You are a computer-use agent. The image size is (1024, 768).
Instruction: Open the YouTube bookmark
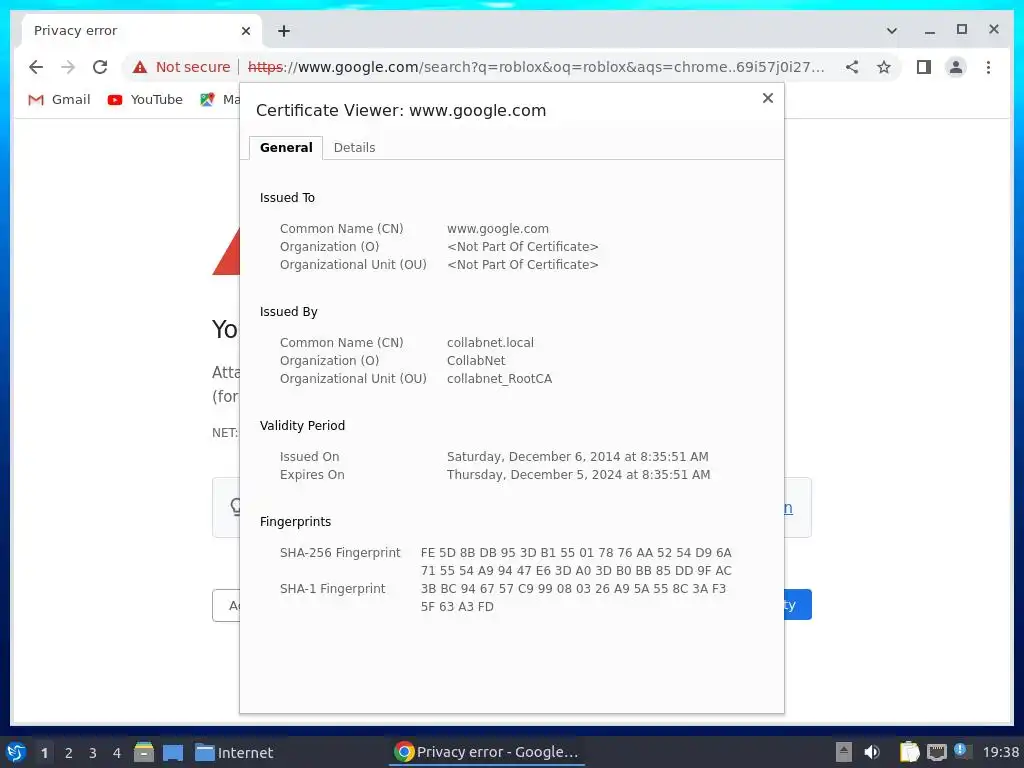click(x=145, y=99)
